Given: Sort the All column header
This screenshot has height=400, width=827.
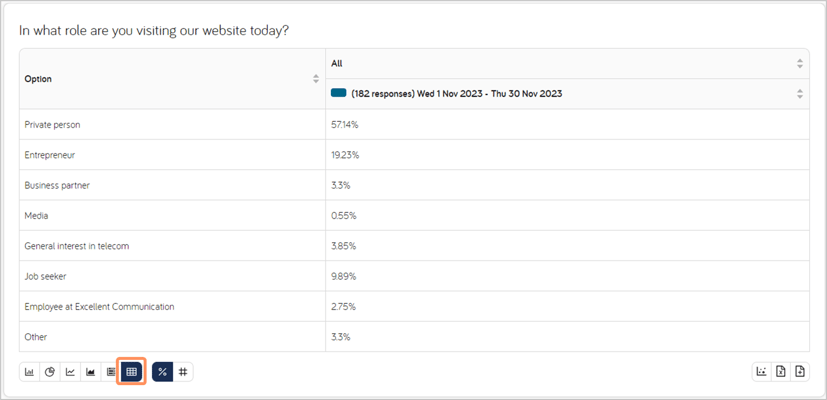Looking at the screenshot, I should [x=800, y=64].
